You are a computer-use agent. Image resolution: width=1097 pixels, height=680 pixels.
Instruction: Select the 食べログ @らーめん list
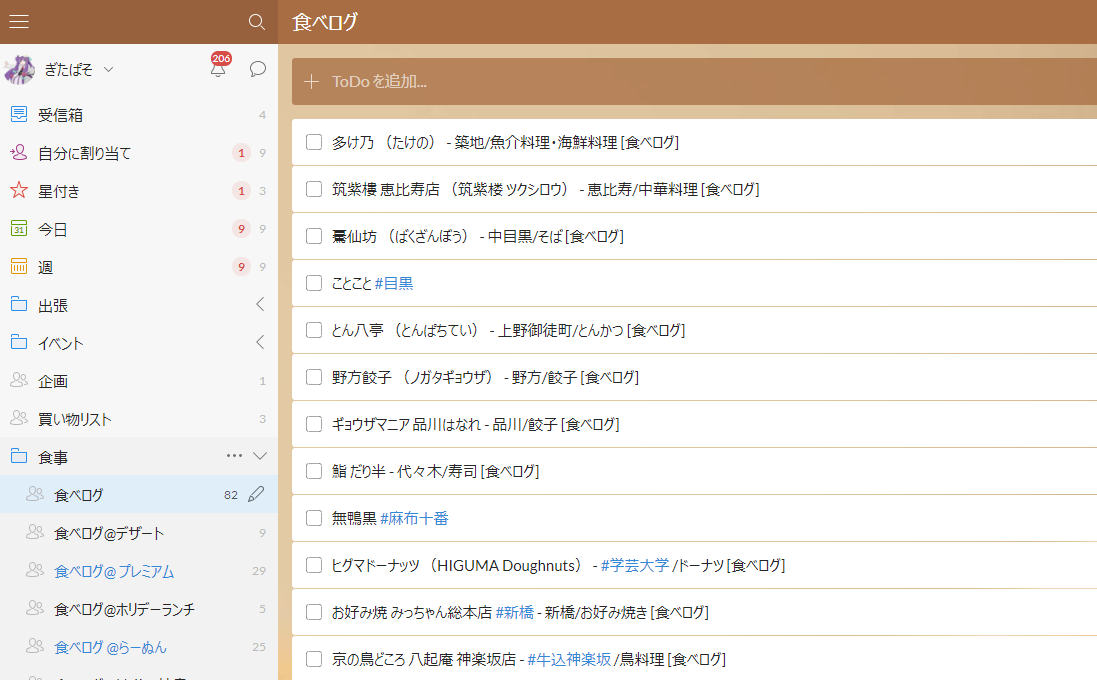(139, 646)
